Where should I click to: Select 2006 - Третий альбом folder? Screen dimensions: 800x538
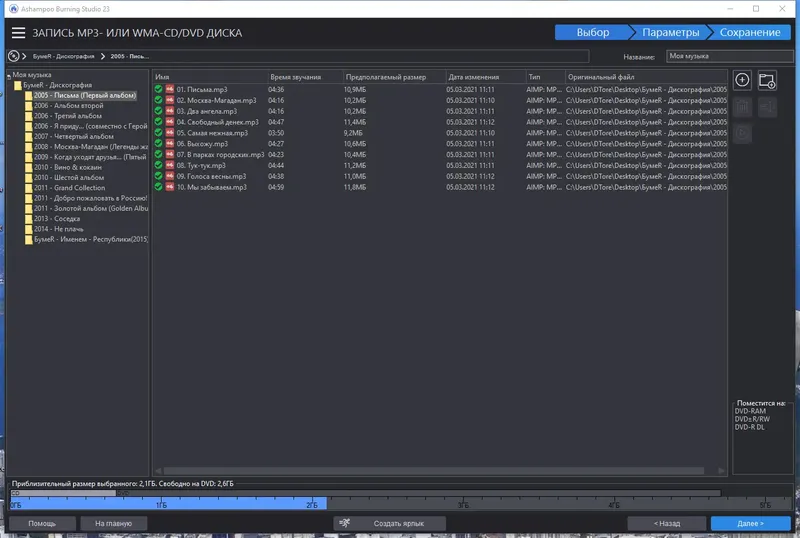coord(68,116)
